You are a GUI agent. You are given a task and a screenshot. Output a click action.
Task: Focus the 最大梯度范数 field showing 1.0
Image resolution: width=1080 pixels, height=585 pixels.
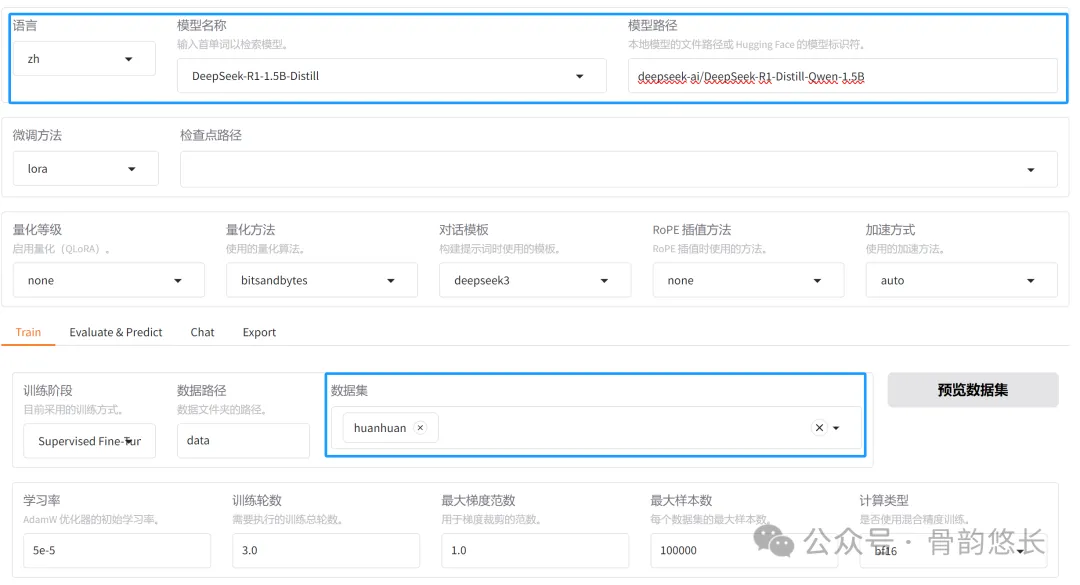(535, 551)
